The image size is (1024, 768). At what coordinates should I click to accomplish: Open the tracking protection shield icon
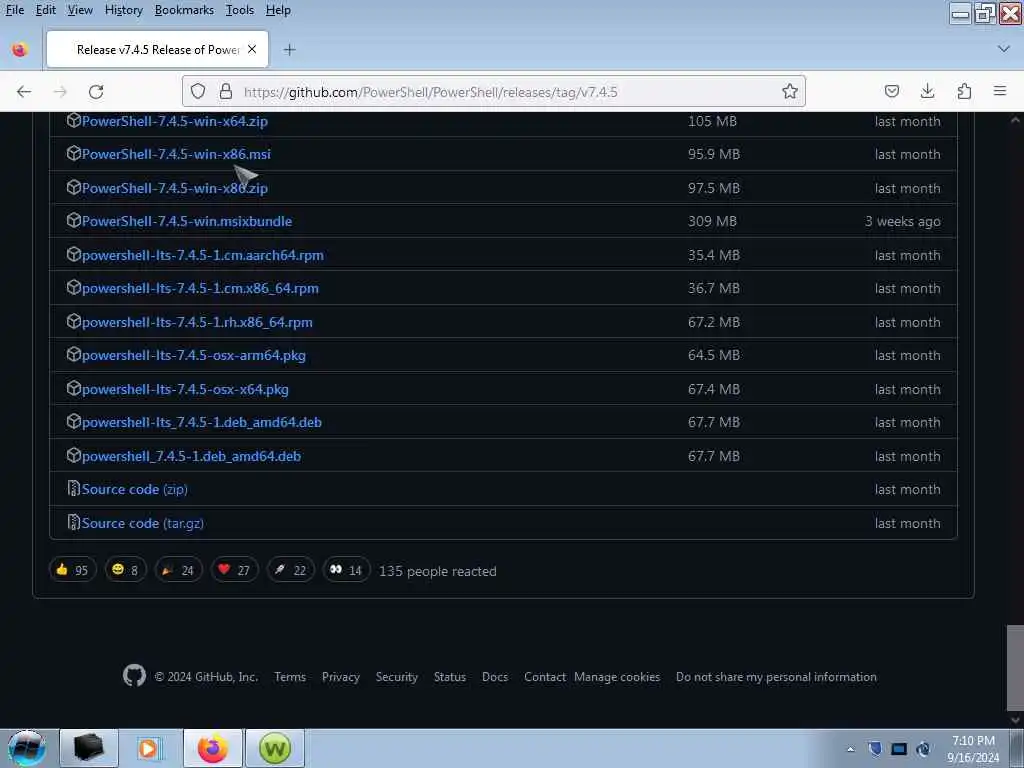pyautogui.click(x=198, y=91)
